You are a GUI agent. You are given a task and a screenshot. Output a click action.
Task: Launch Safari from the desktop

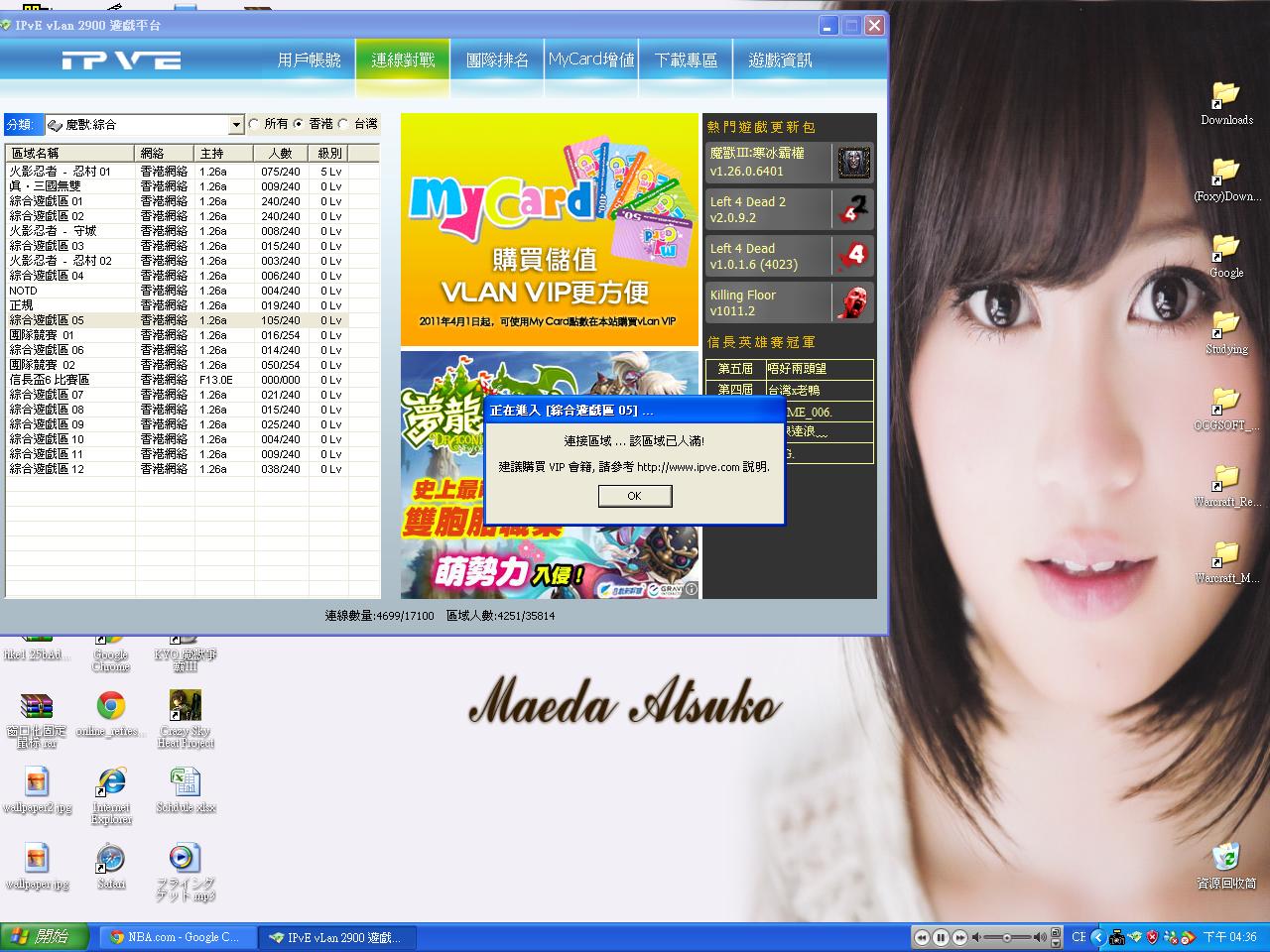111,867
